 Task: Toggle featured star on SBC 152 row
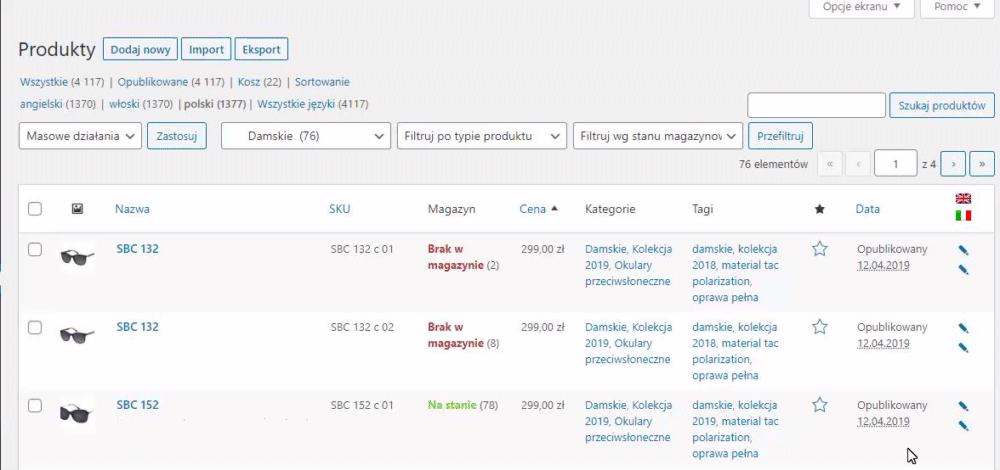click(820, 405)
